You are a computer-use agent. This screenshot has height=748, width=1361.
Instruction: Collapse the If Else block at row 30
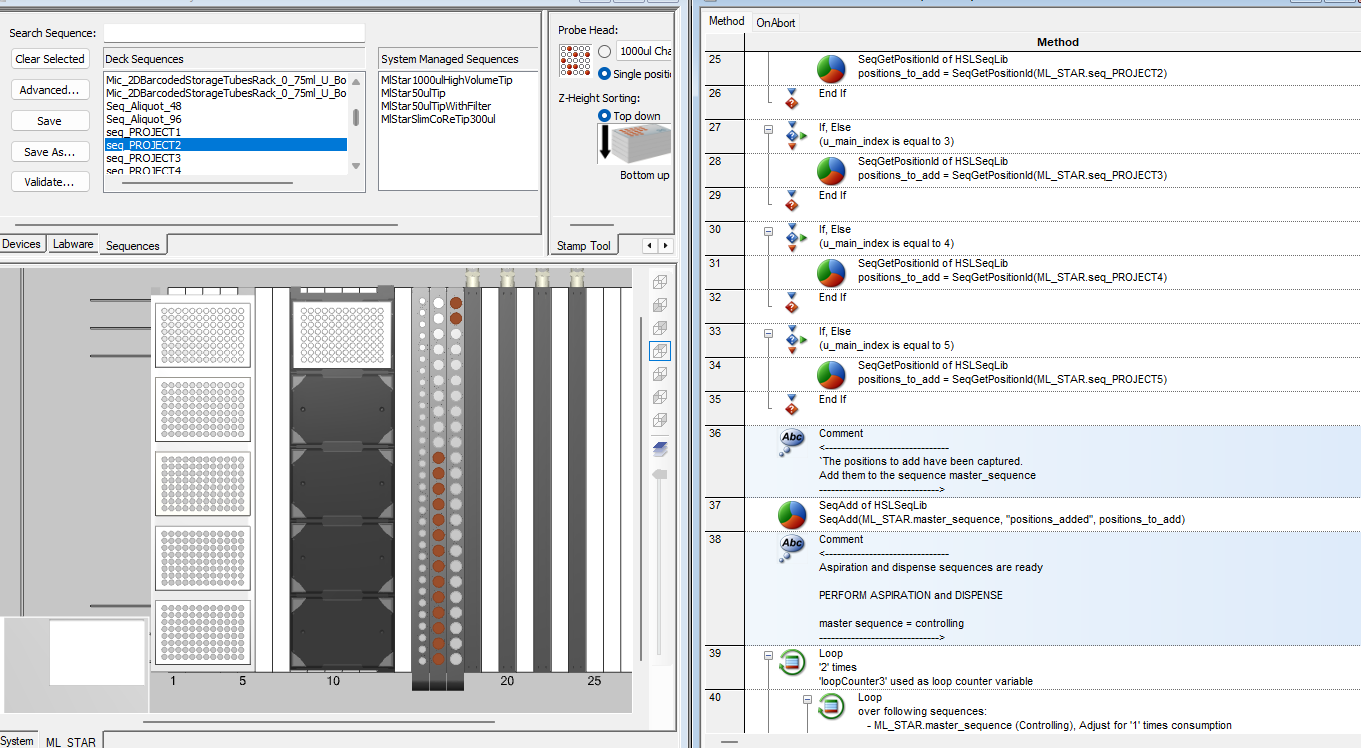coord(769,231)
